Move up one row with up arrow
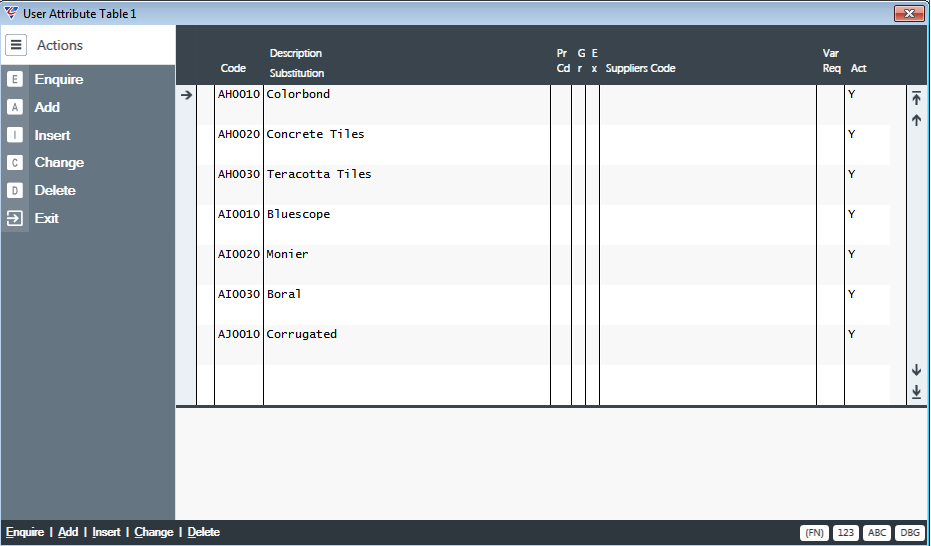 [x=916, y=120]
